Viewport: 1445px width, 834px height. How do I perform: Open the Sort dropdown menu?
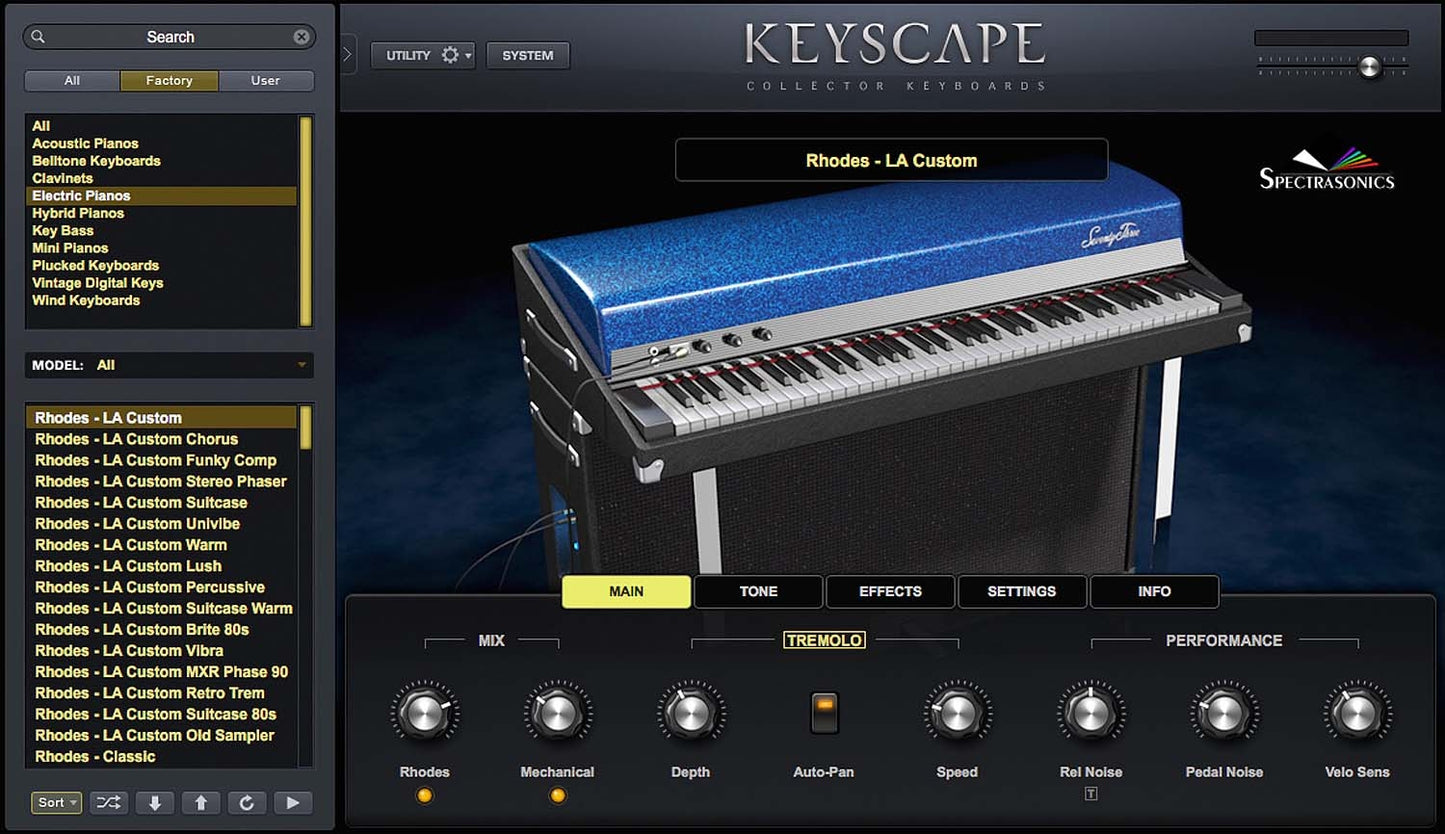(56, 802)
